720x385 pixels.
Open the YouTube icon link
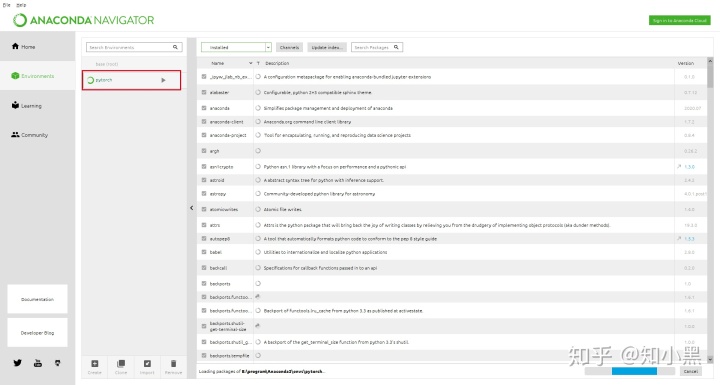[38, 363]
